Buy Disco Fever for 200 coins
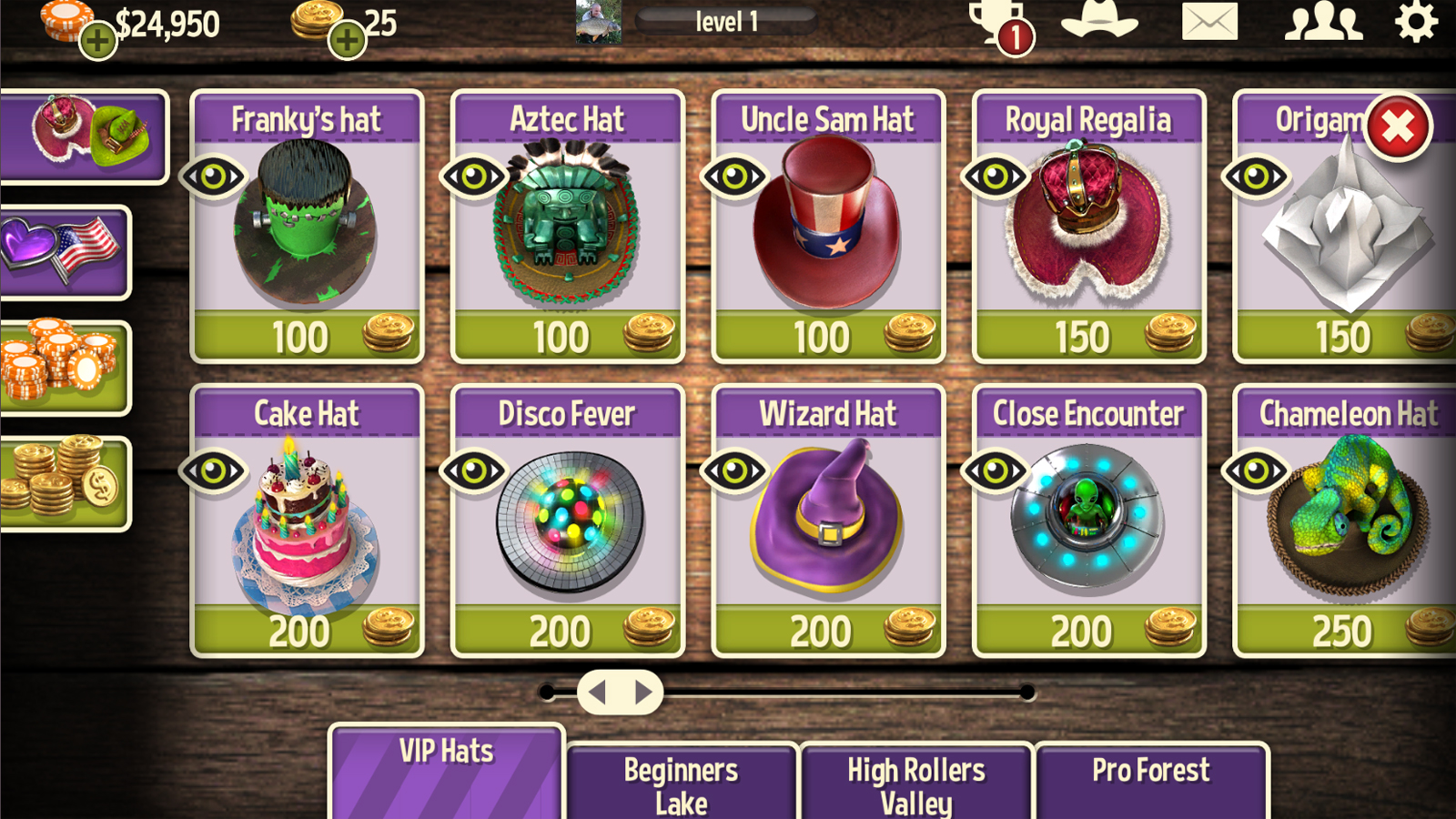The width and height of the screenshot is (1456, 819). pos(568,631)
